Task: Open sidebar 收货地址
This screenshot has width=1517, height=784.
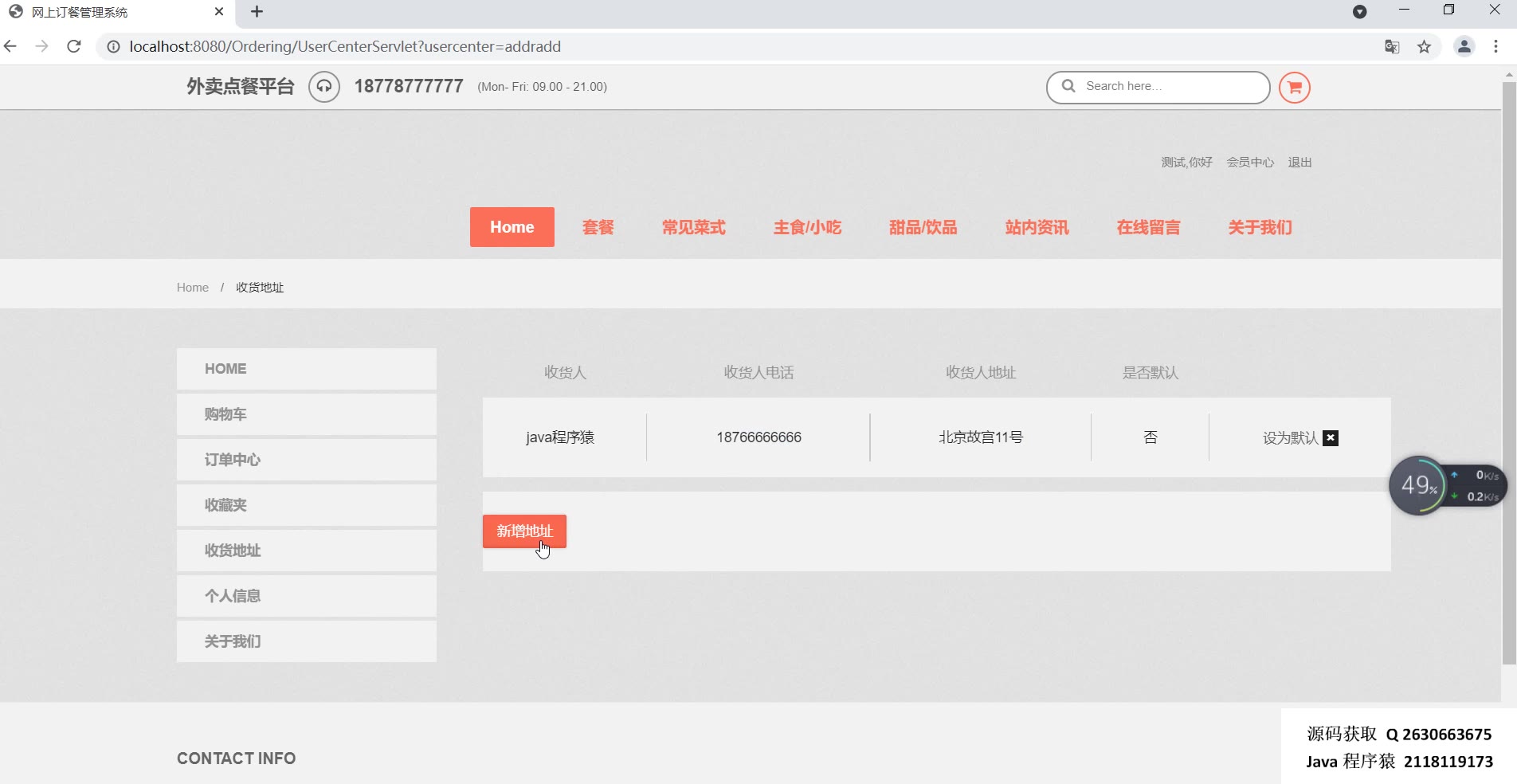Action: (x=307, y=551)
